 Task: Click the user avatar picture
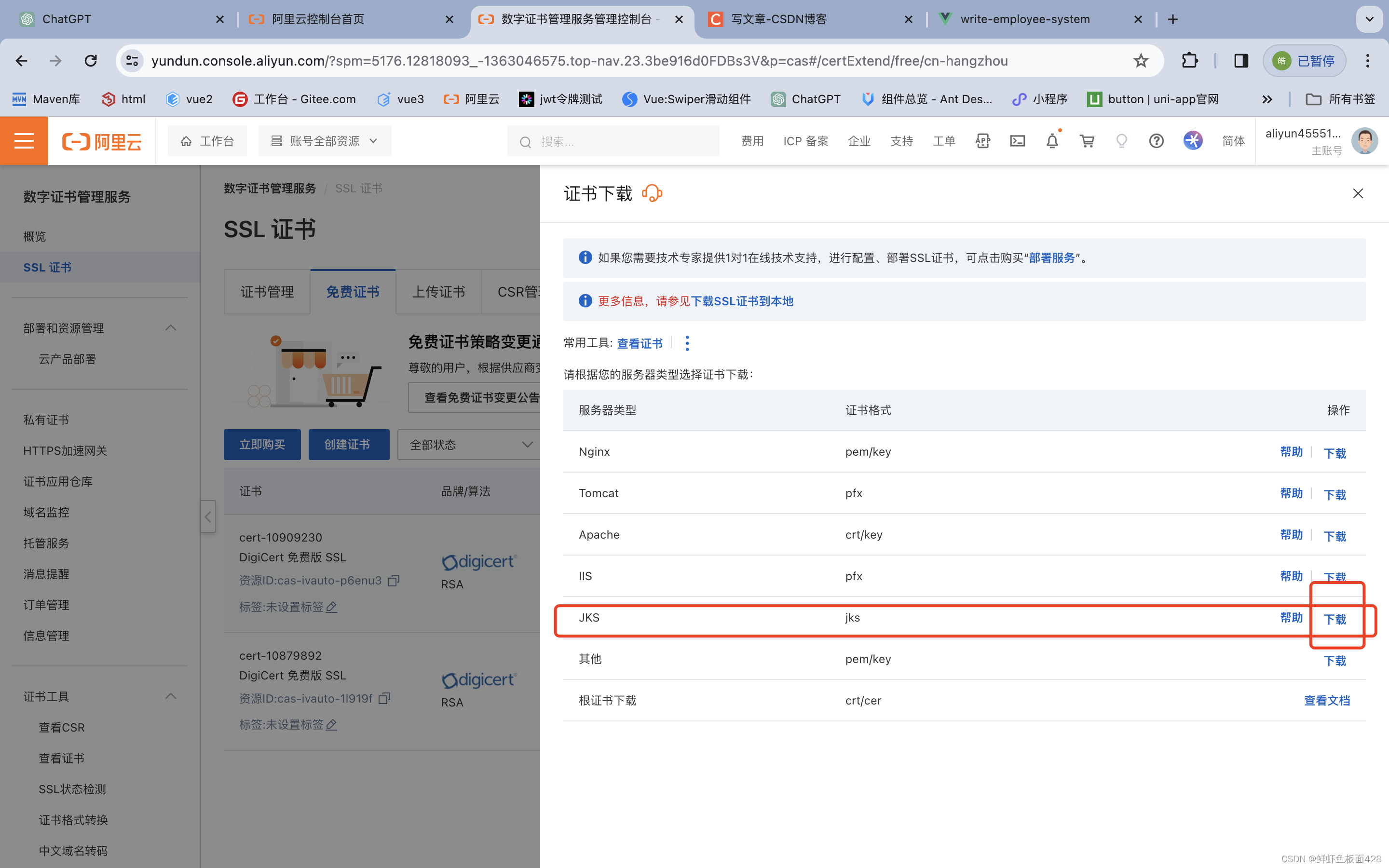pos(1364,141)
